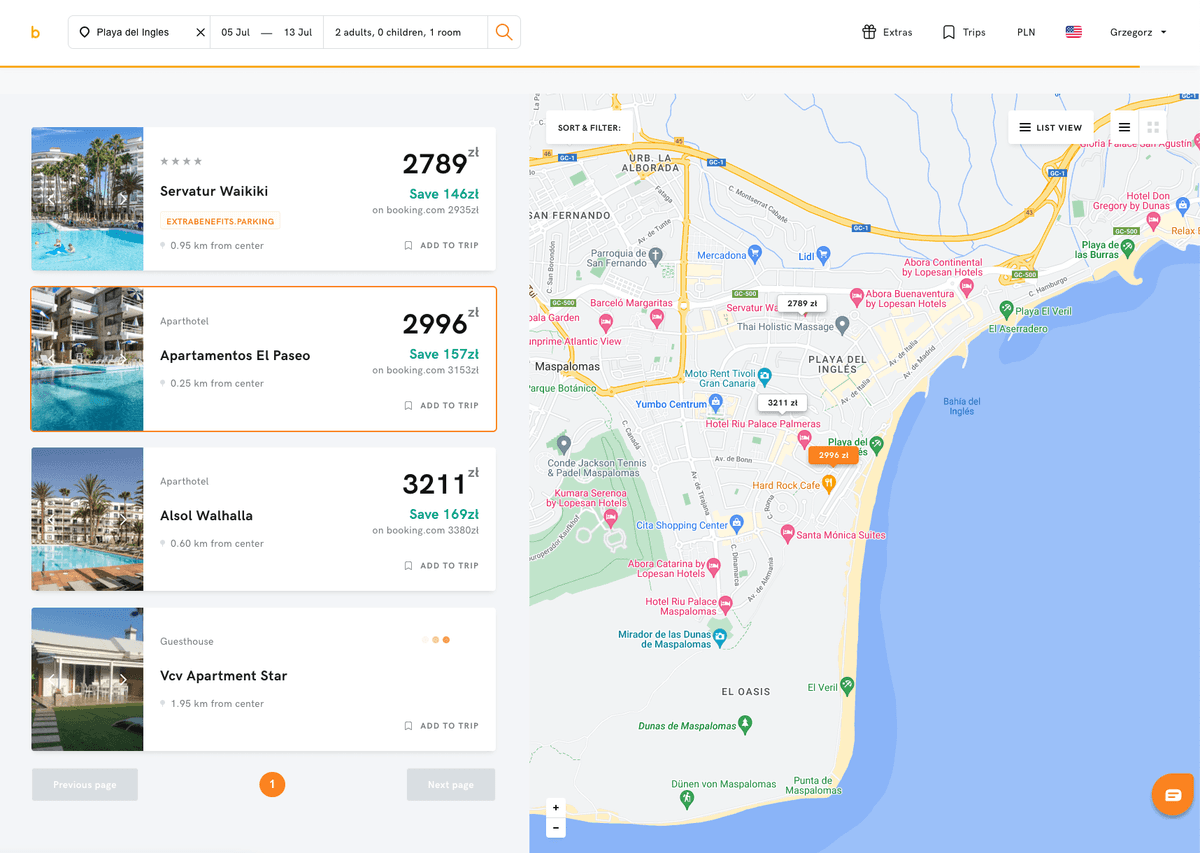Click the Yumbo Centrum shopping pin
Screen dimensions: 1200x853
(x=715, y=403)
